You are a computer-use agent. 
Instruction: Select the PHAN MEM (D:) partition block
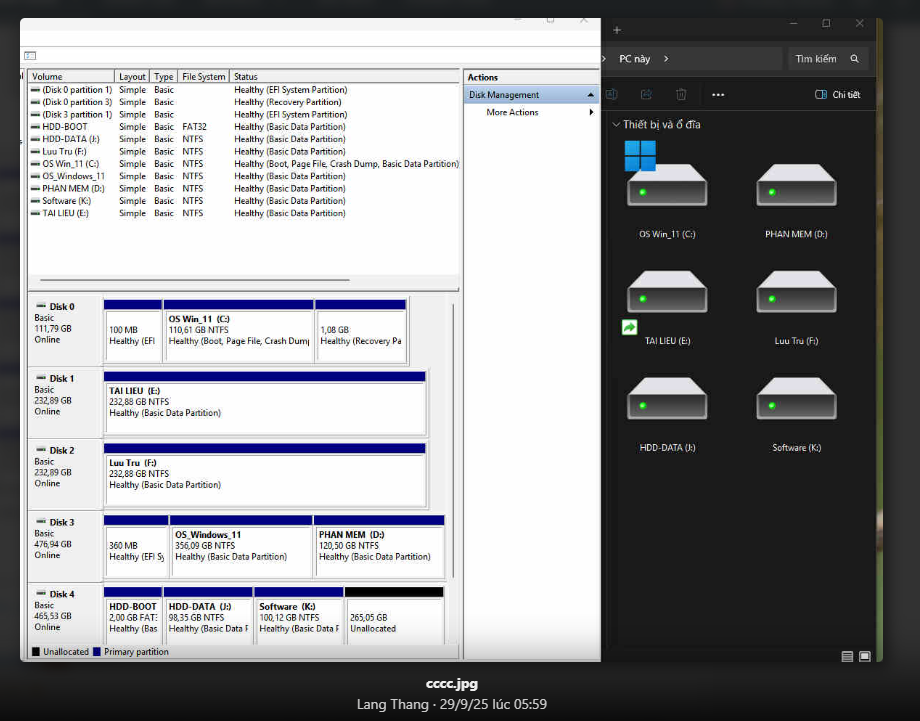[379, 547]
